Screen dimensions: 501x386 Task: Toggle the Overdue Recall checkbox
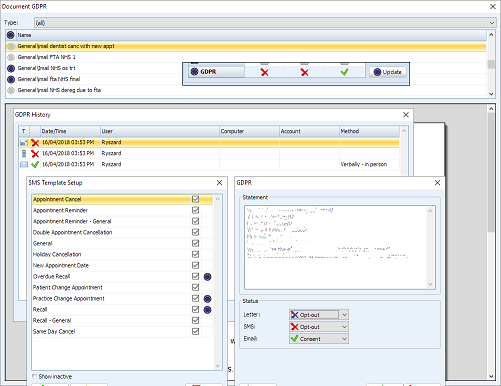(195, 276)
